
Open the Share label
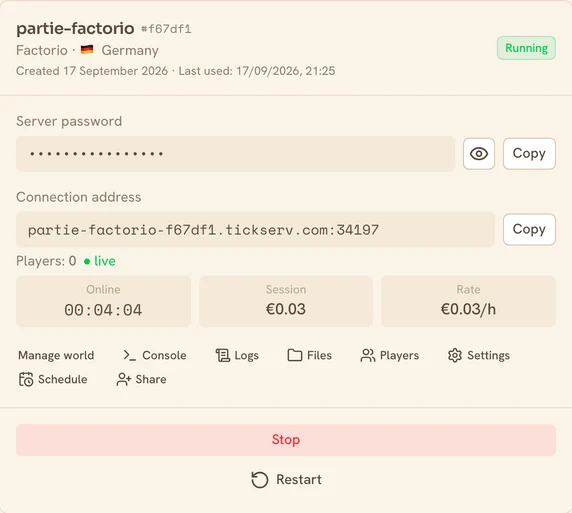click(x=151, y=379)
